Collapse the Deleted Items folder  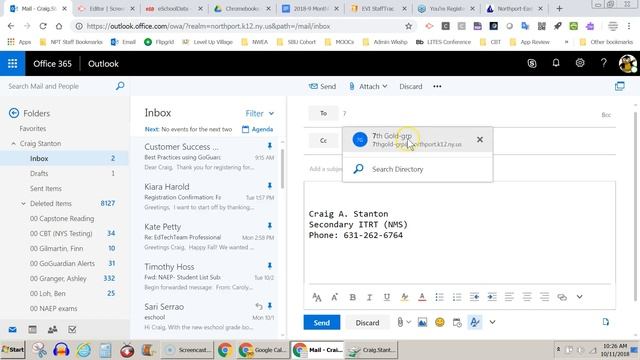[x=23, y=203]
